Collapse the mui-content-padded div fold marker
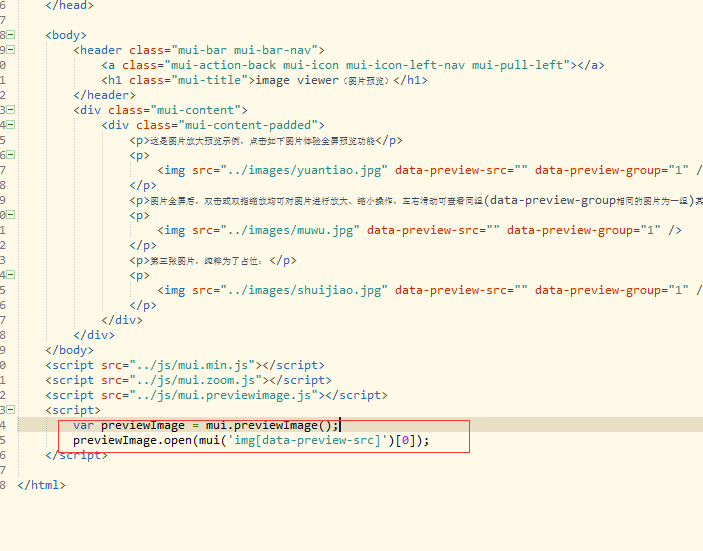Screen dimensions: 703x551 pyautogui.click(x=11, y=125)
